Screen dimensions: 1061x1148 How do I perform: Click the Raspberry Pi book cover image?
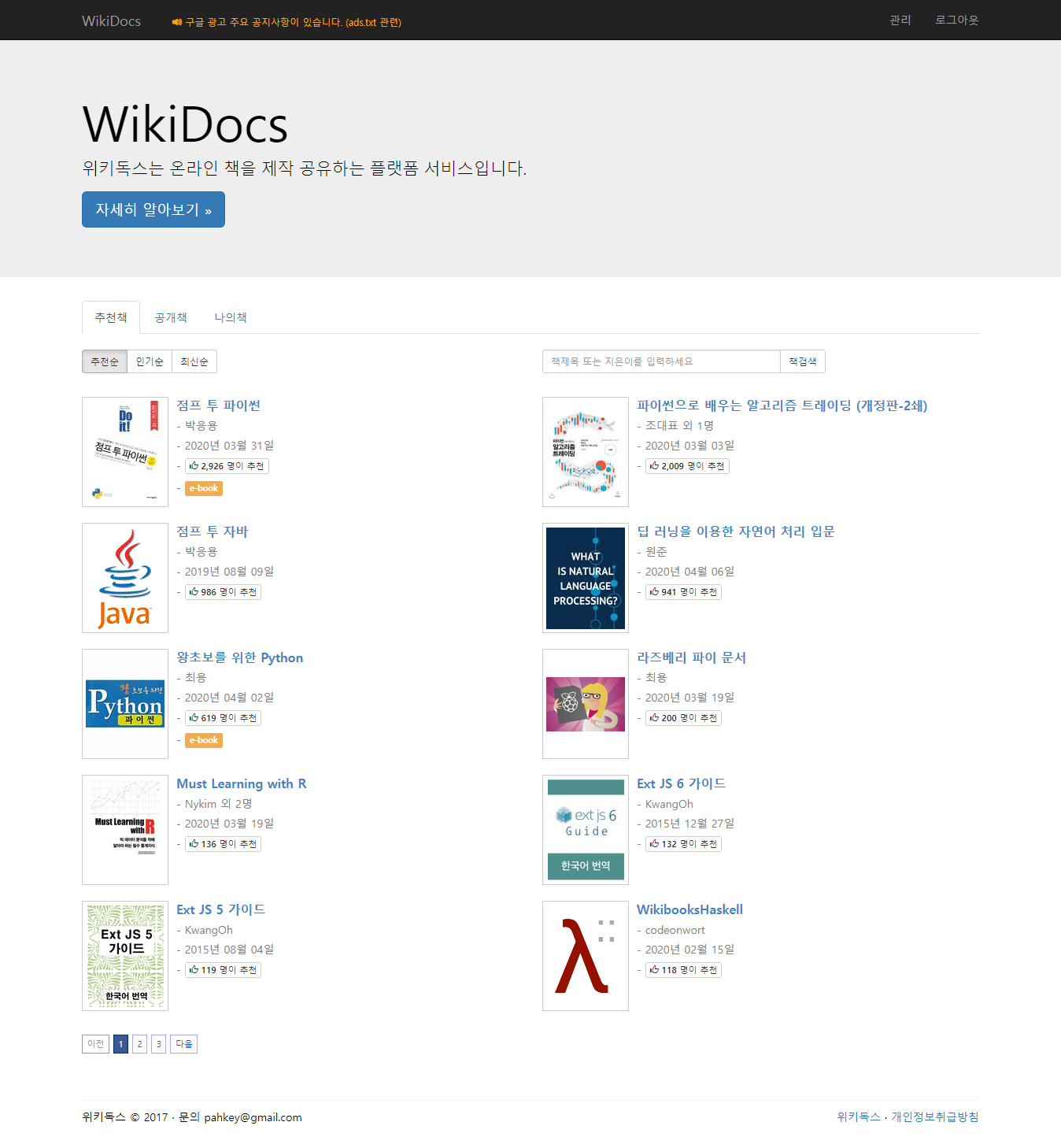tap(585, 704)
